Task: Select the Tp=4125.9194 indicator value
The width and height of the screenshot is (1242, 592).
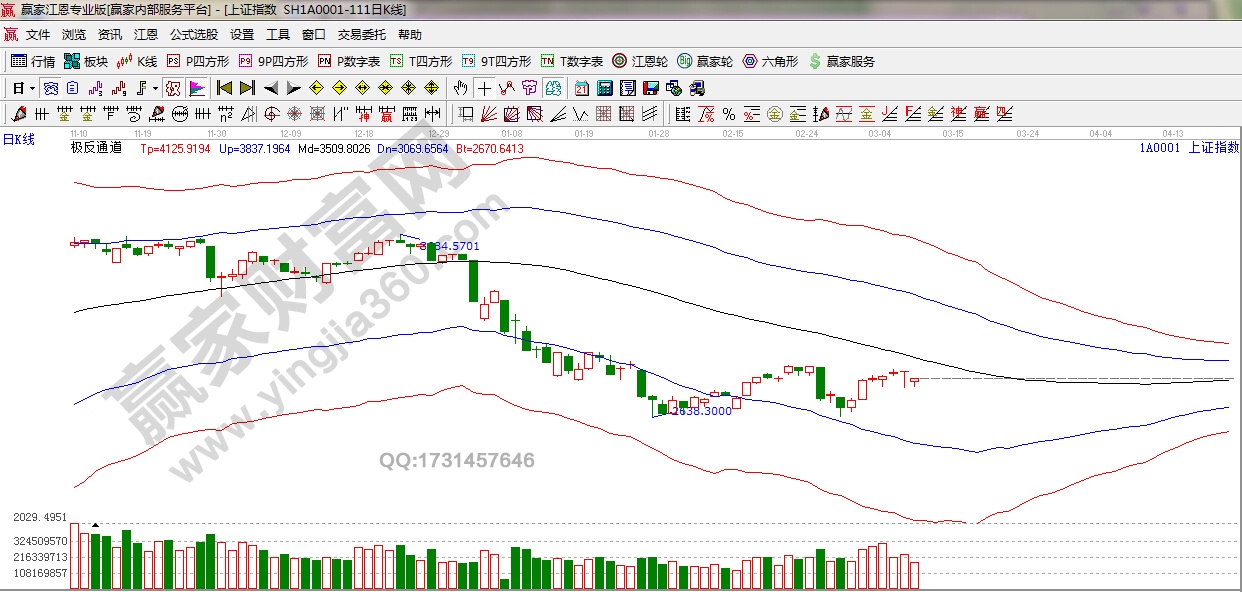Action: pos(175,148)
